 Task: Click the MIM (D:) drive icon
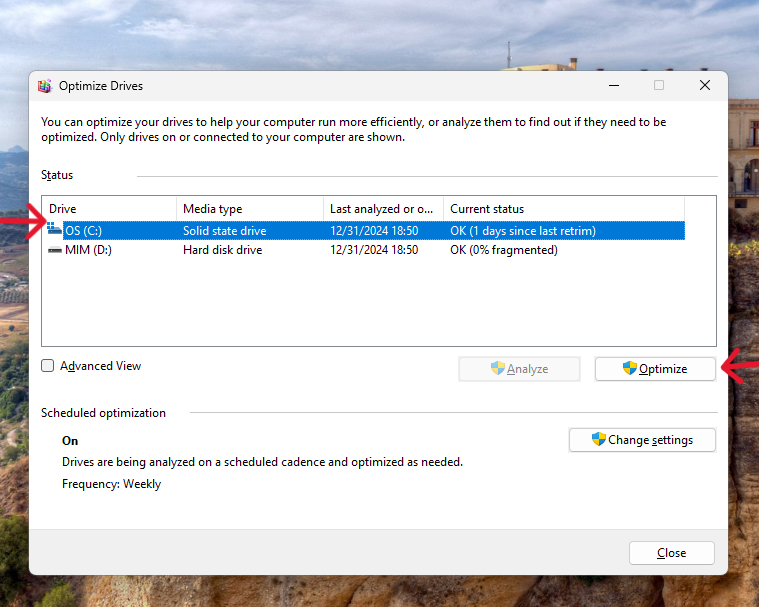tap(55, 250)
